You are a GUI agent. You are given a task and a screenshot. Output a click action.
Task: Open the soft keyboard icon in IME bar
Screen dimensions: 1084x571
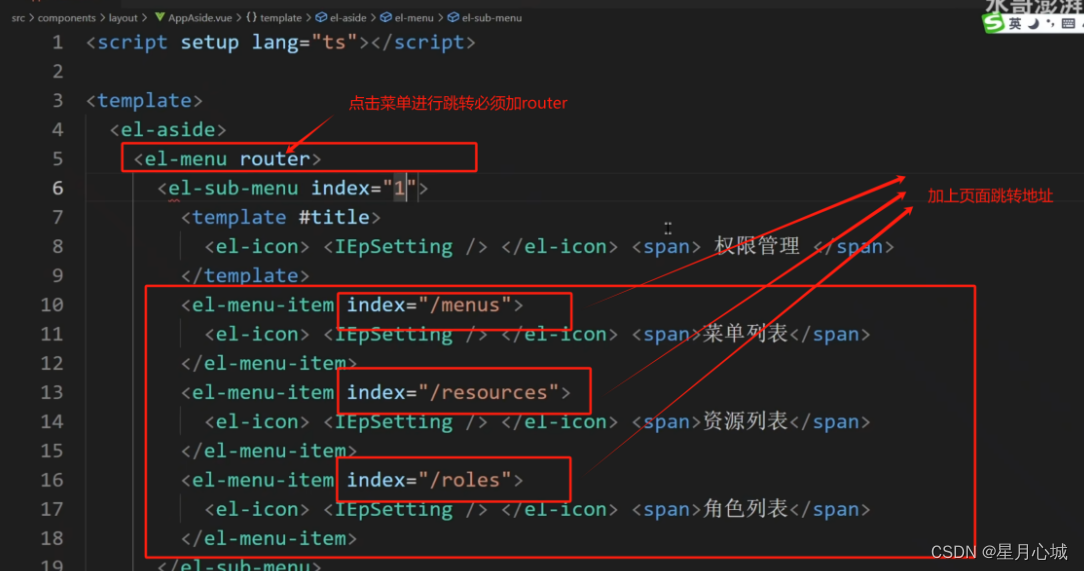1068,24
